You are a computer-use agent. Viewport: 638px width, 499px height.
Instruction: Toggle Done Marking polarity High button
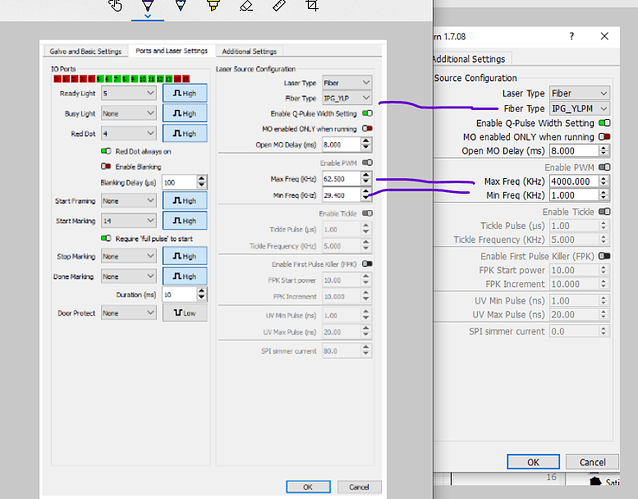point(185,276)
